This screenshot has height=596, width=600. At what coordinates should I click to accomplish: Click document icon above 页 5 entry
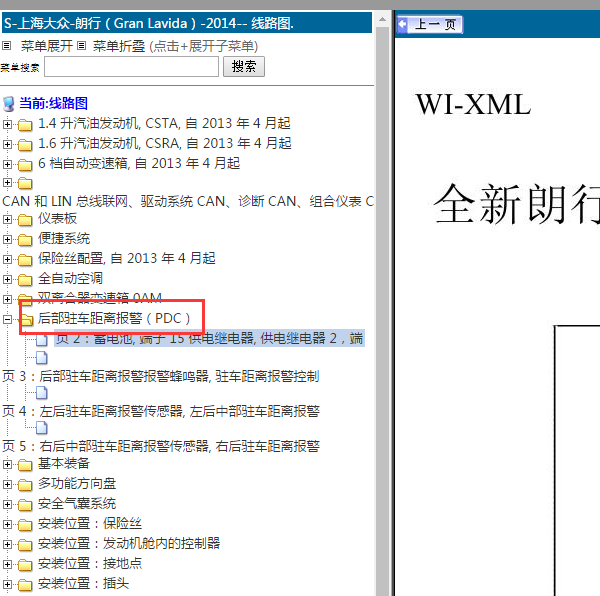tap(42, 428)
